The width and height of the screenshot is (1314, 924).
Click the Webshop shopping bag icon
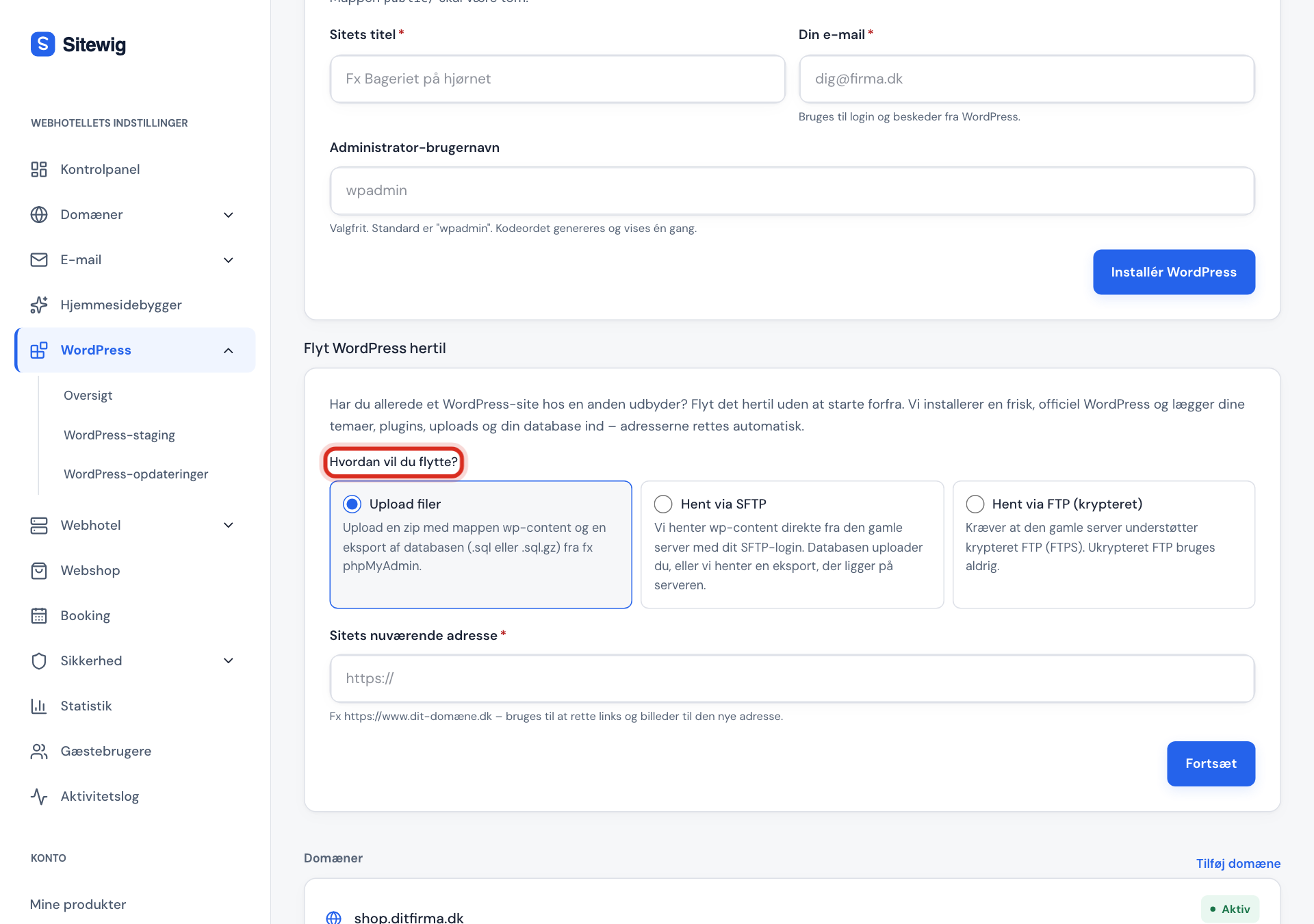(39, 570)
